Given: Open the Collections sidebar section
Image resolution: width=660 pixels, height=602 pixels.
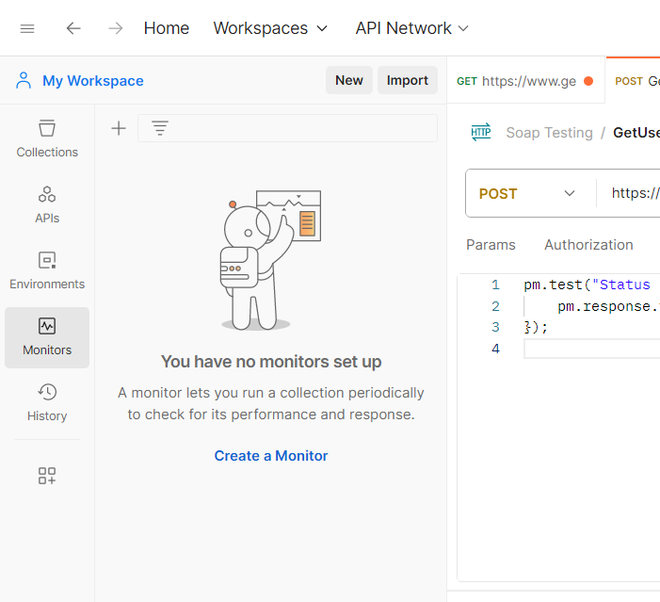Looking at the screenshot, I should 47,139.
